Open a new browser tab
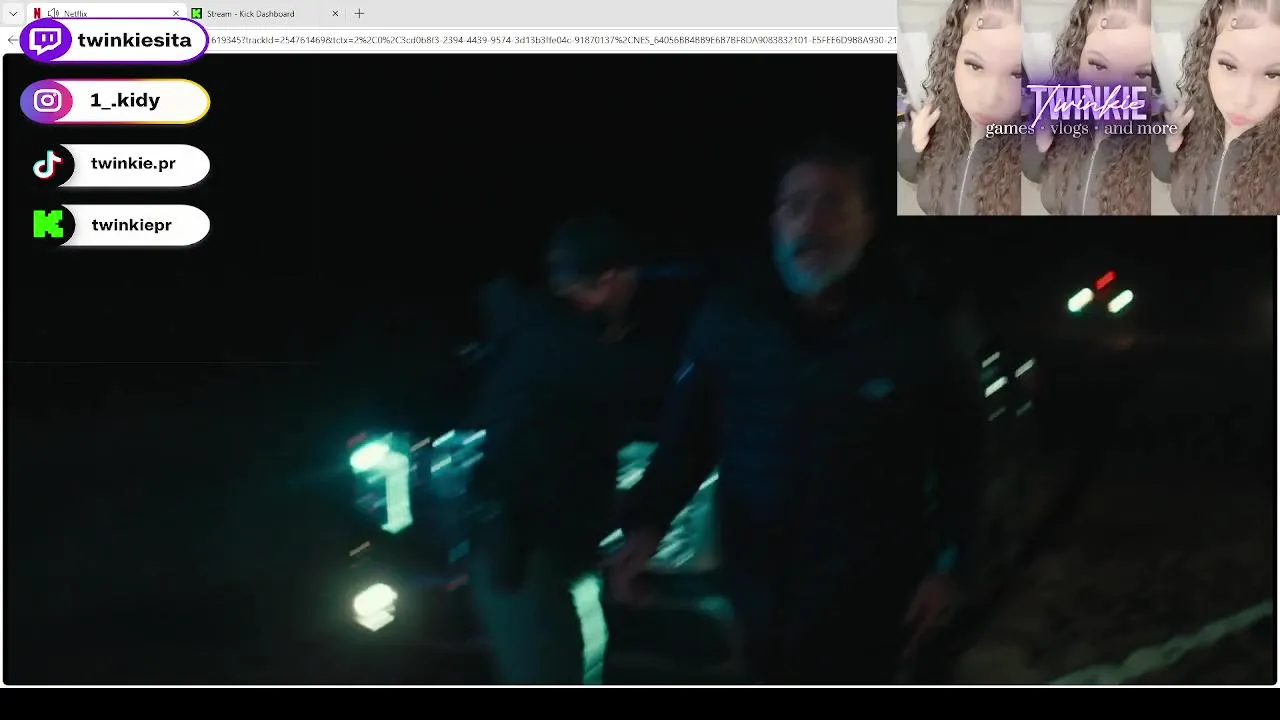 point(359,14)
